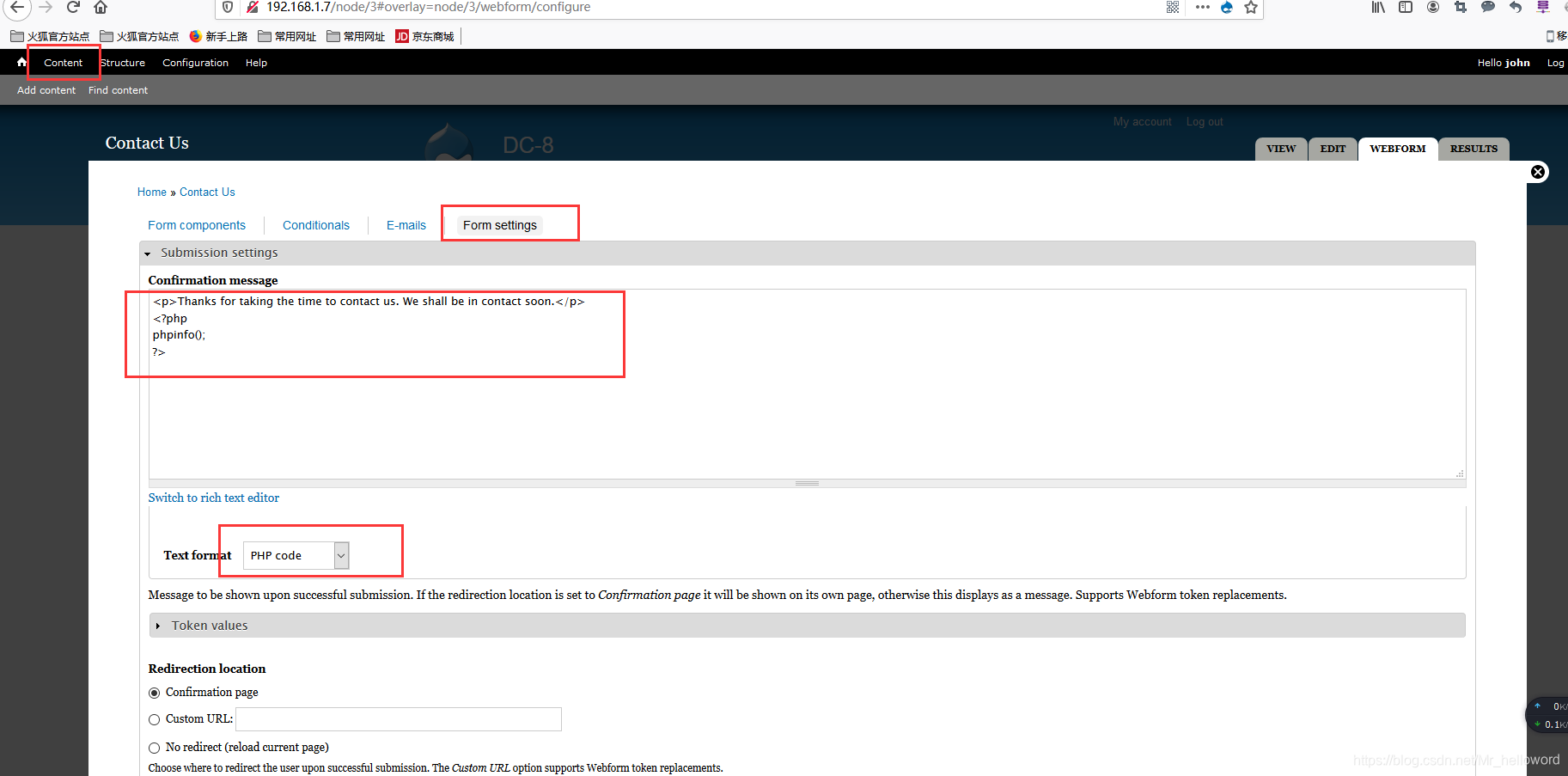Click the Drupal drop icon in address bar

point(1227,7)
